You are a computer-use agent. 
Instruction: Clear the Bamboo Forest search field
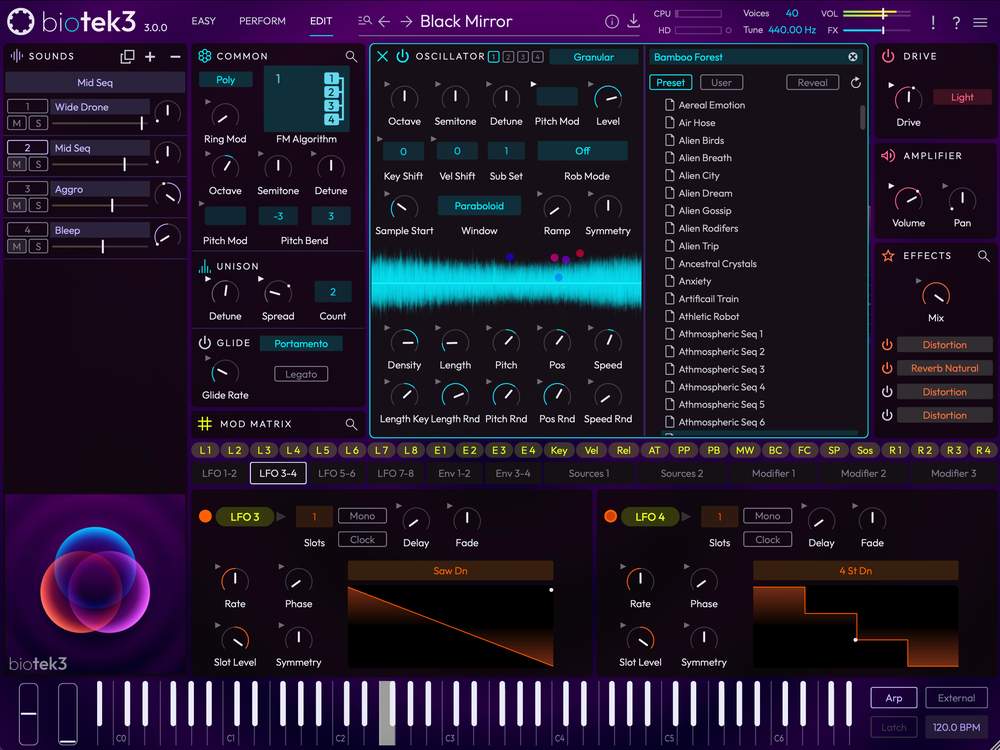(853, 57)
